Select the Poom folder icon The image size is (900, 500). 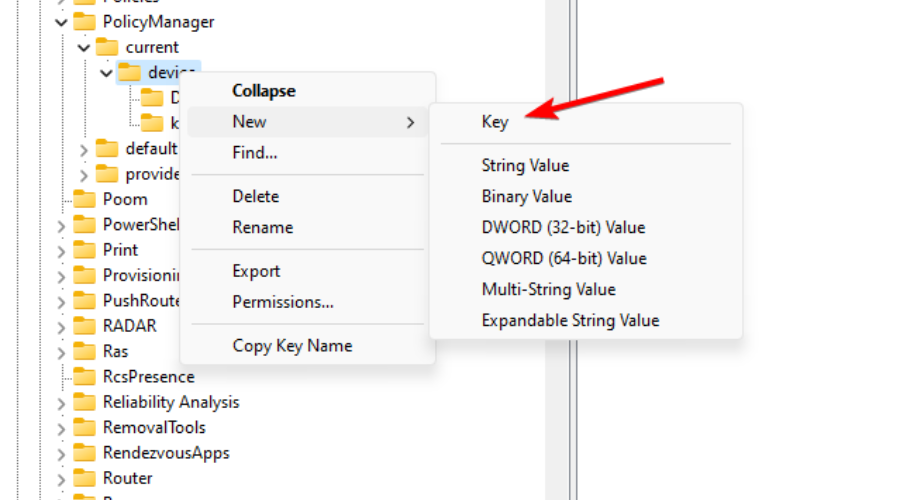coord(84,199)
